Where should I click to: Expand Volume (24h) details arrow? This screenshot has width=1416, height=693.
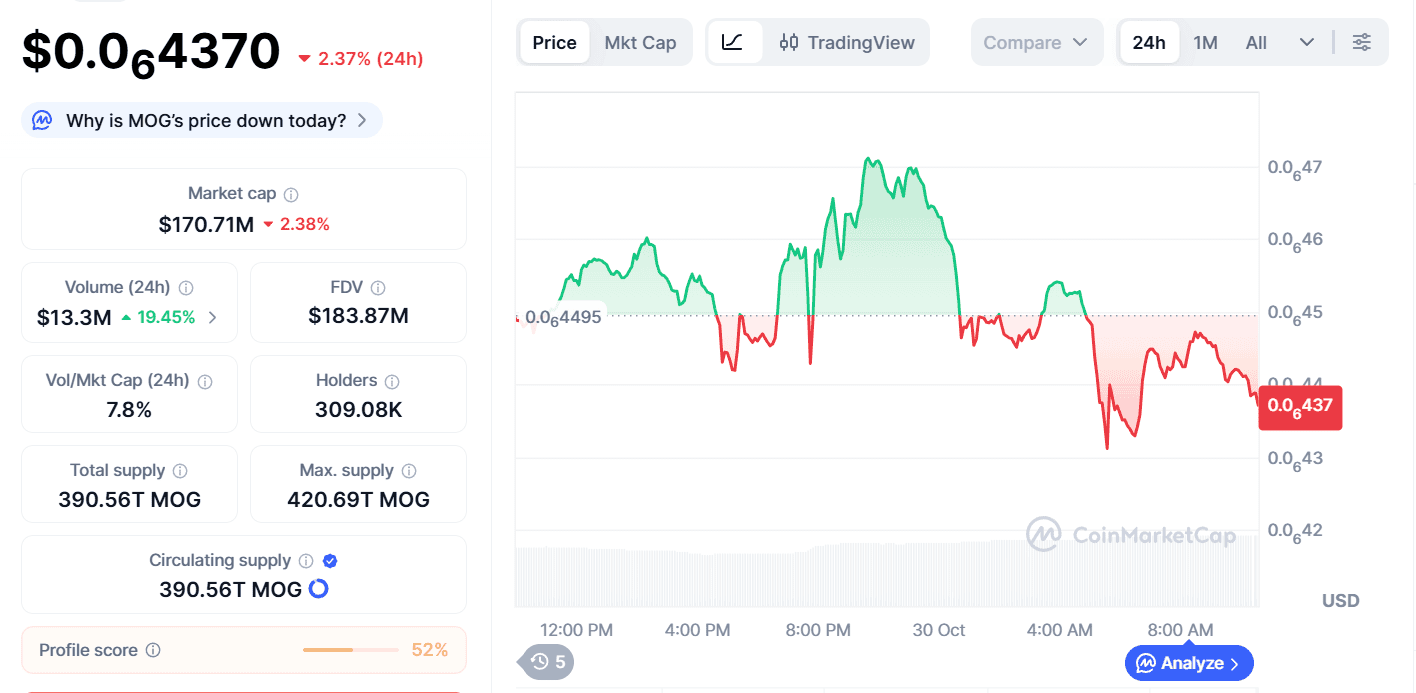click(212, 318)
